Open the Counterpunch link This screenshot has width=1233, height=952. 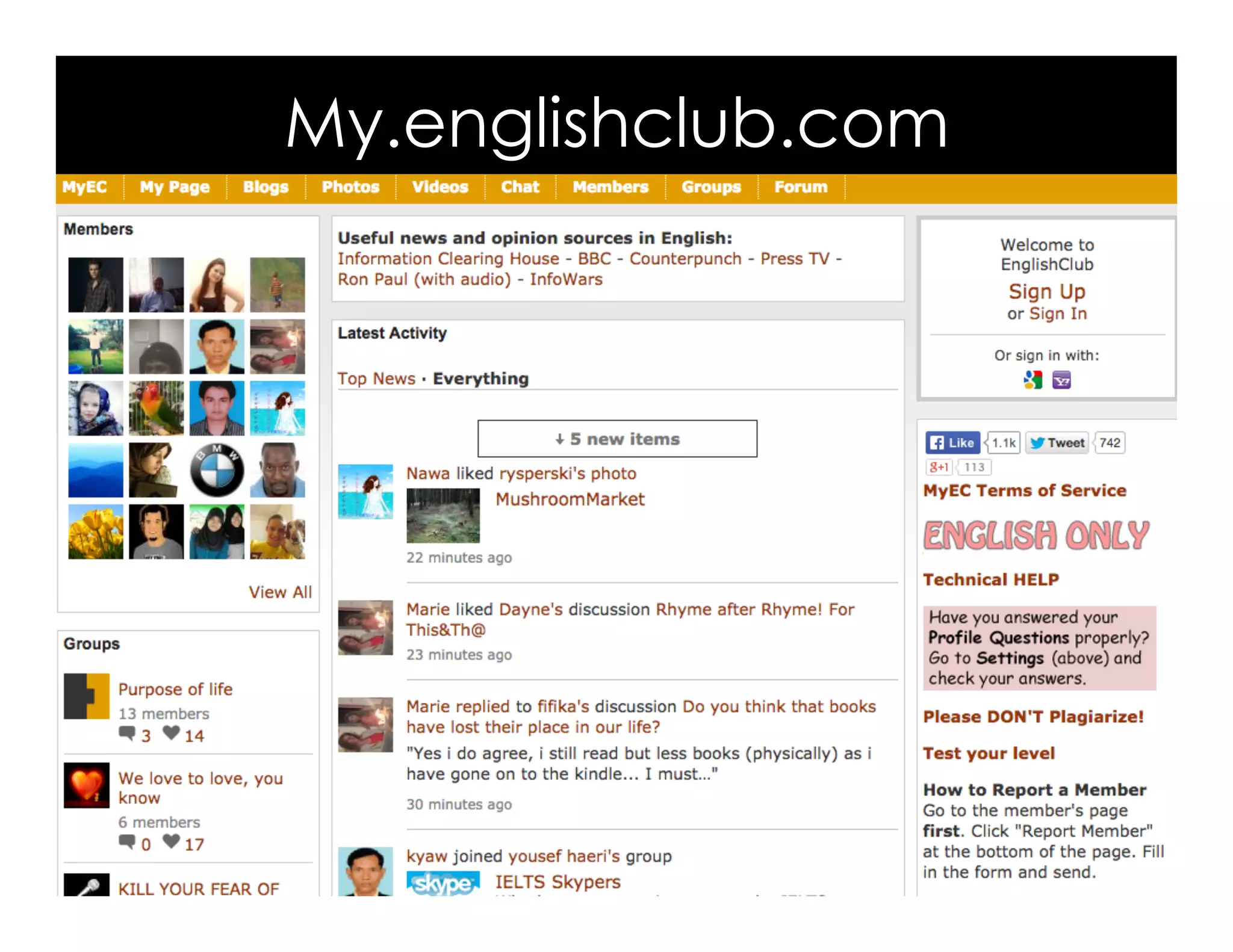(x=686, y=259)
